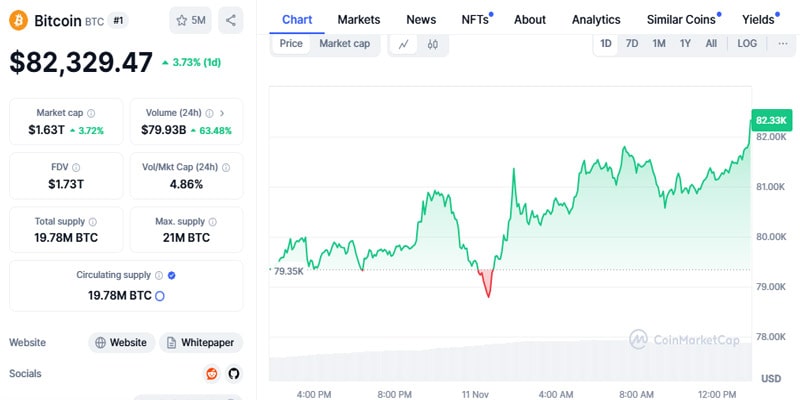Open Bitcoin's Reddit social link
Viewport: 800px width, 400px height.
click(x=211, y=374)
